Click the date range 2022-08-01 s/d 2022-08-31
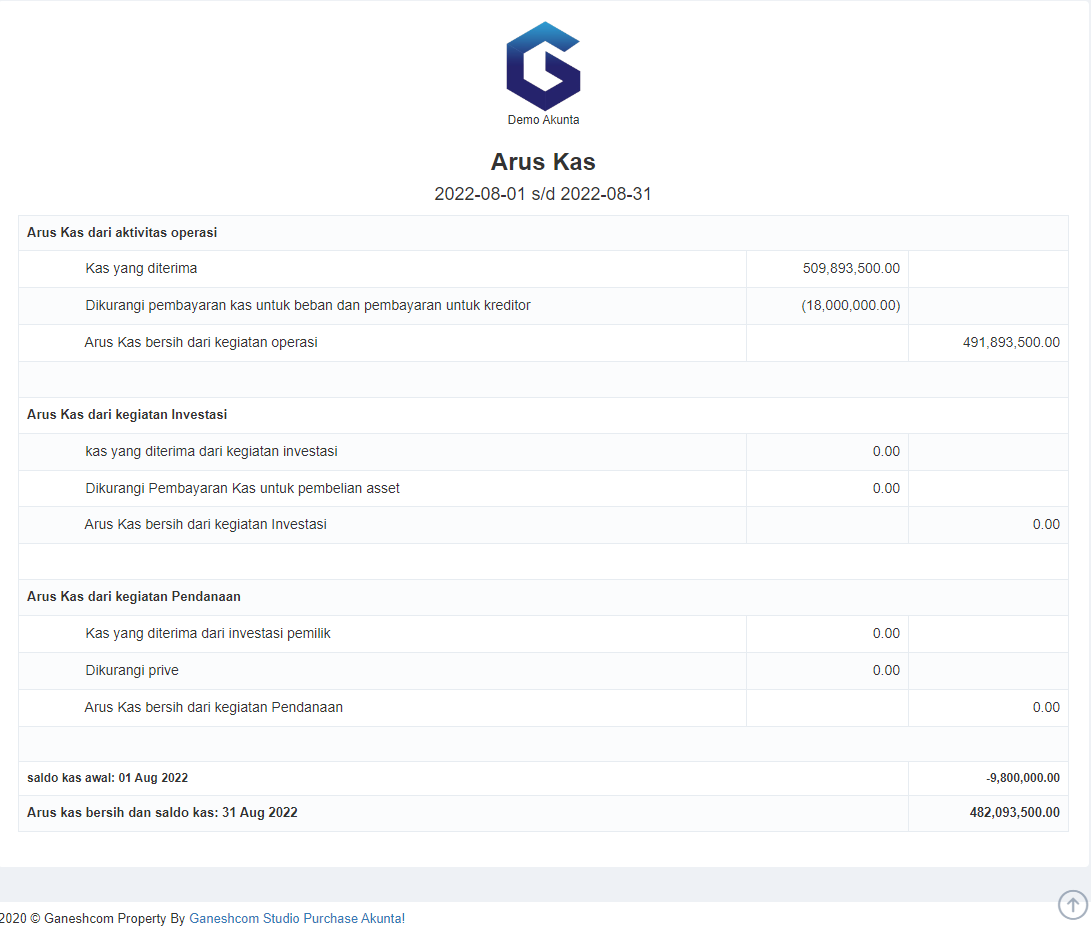Viewport: 1091px width, 934px height. coord(543,194)
